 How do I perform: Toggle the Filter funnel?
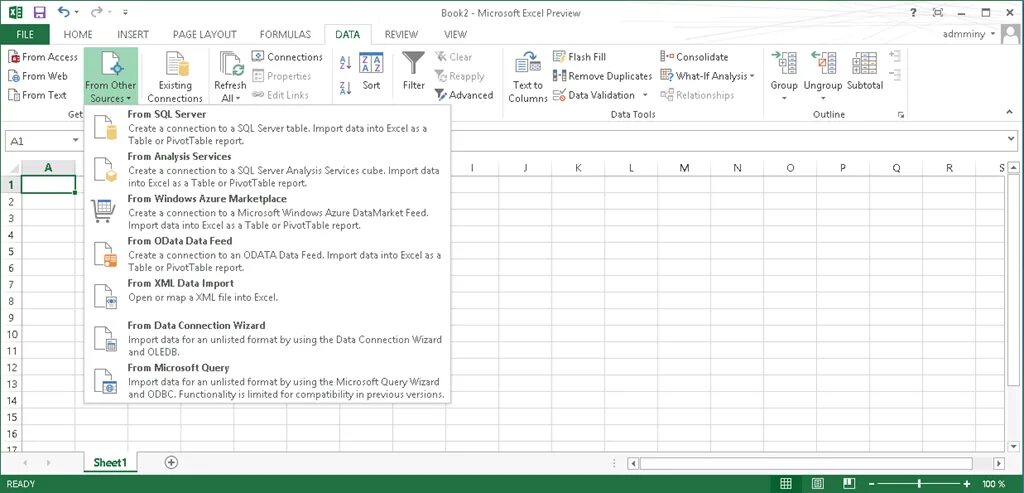click(x=413, y=72)
